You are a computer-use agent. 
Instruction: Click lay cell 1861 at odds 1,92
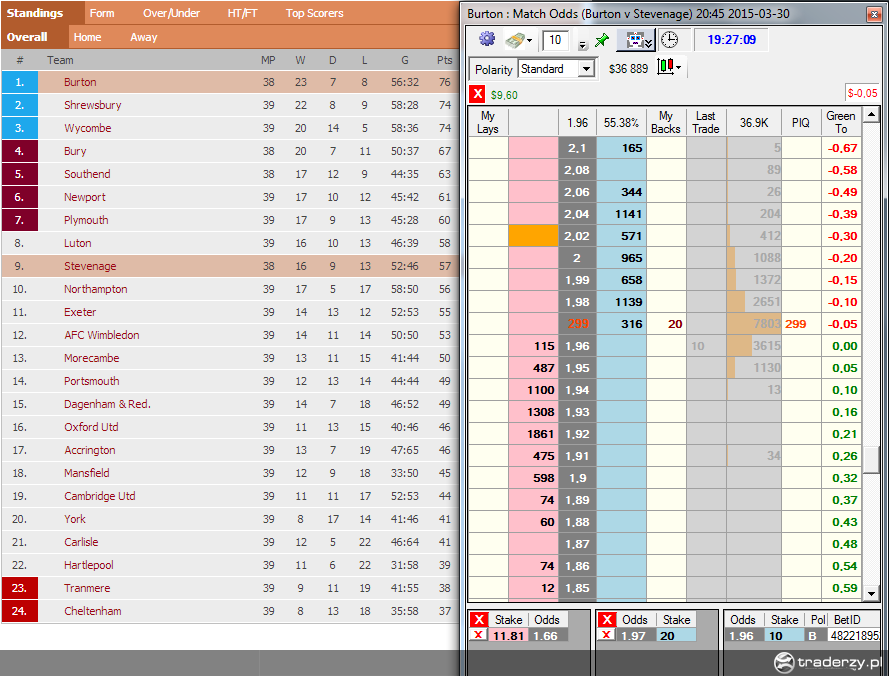click(x=533, y=434)
